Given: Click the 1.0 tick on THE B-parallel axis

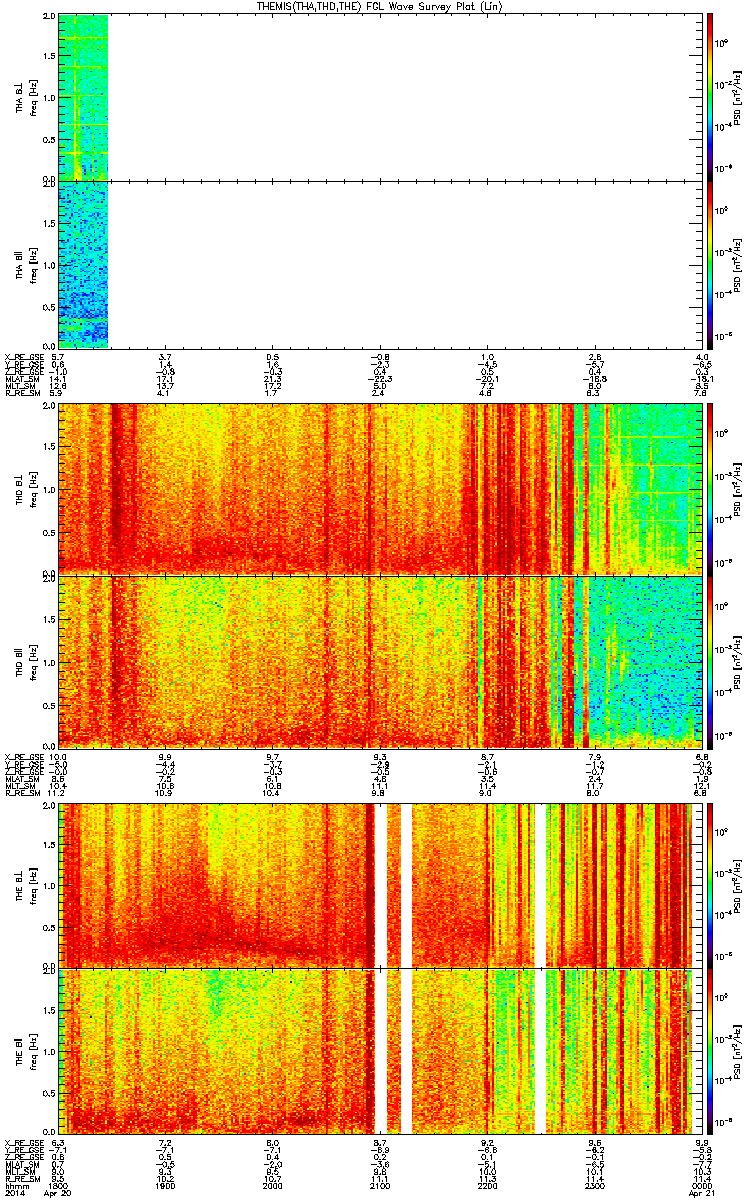Looking at the screenshot, I should point(49,1052).
